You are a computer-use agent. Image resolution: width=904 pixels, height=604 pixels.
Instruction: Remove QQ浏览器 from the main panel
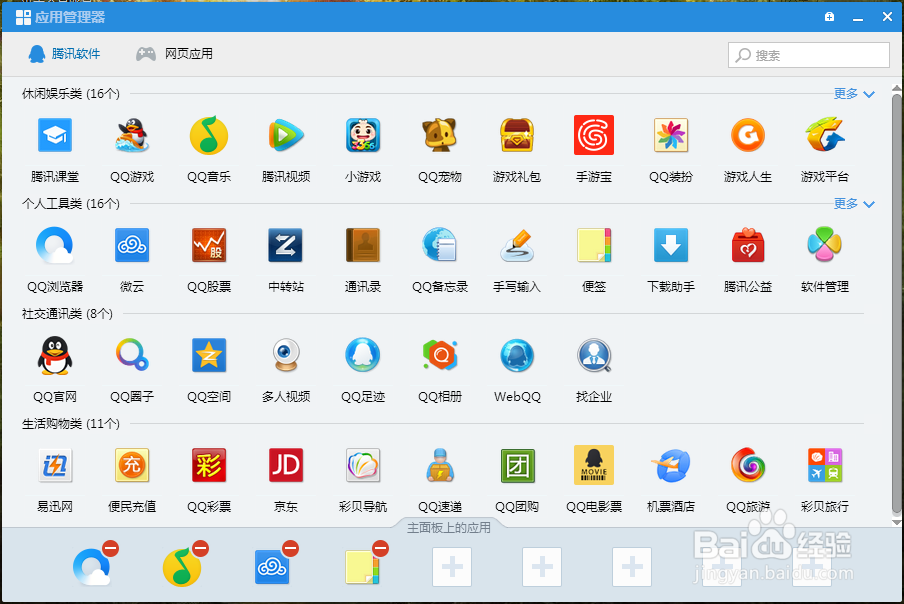click(110, 548)
